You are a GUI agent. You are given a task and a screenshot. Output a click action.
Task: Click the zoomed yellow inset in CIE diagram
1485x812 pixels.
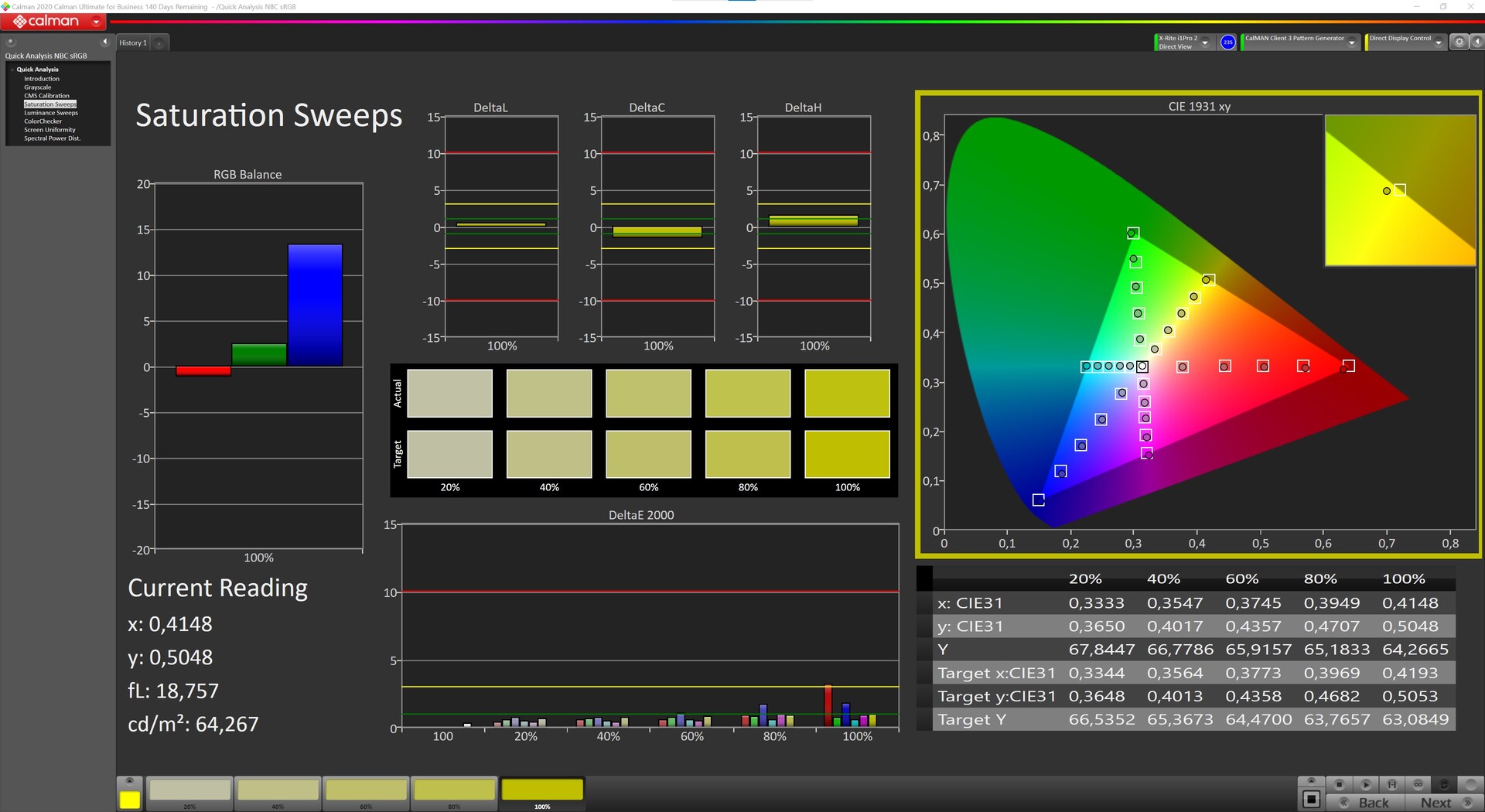[1400, 190]
